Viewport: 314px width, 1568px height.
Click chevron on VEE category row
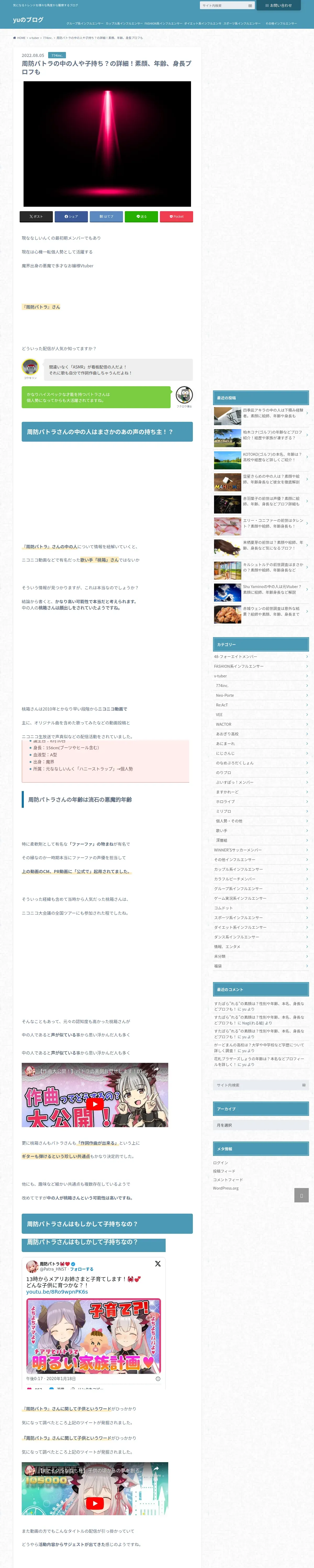coord(307,714)
